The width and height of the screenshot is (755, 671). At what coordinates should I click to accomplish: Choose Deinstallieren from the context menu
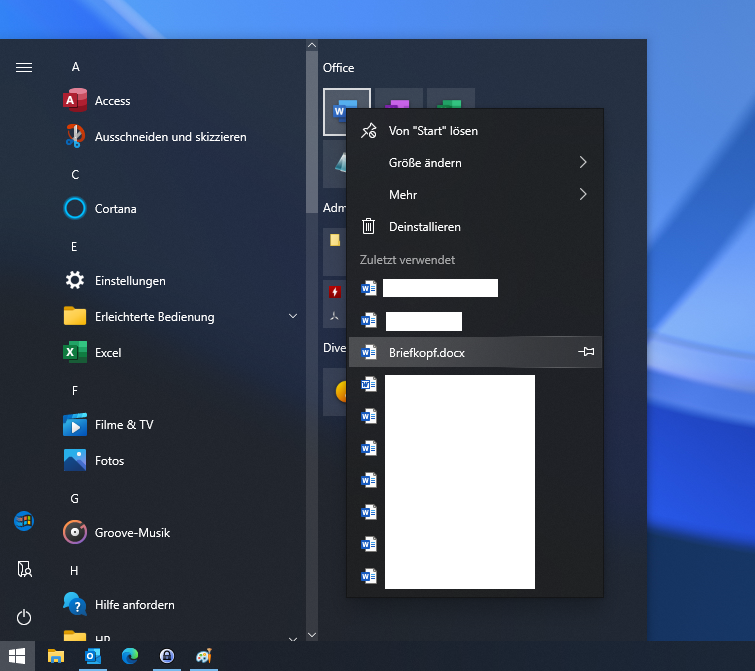(475, 227)
